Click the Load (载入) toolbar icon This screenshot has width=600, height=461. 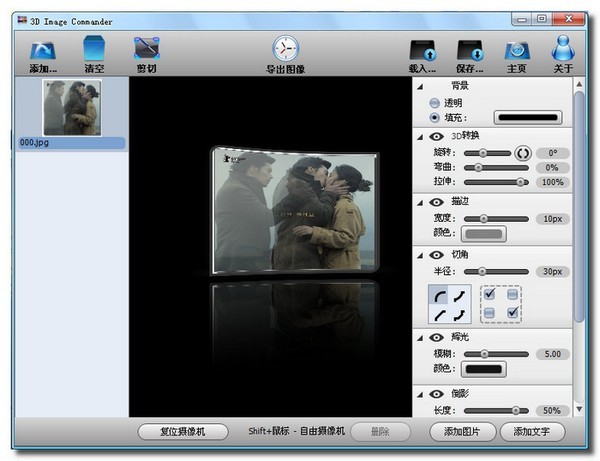point(423,49)
